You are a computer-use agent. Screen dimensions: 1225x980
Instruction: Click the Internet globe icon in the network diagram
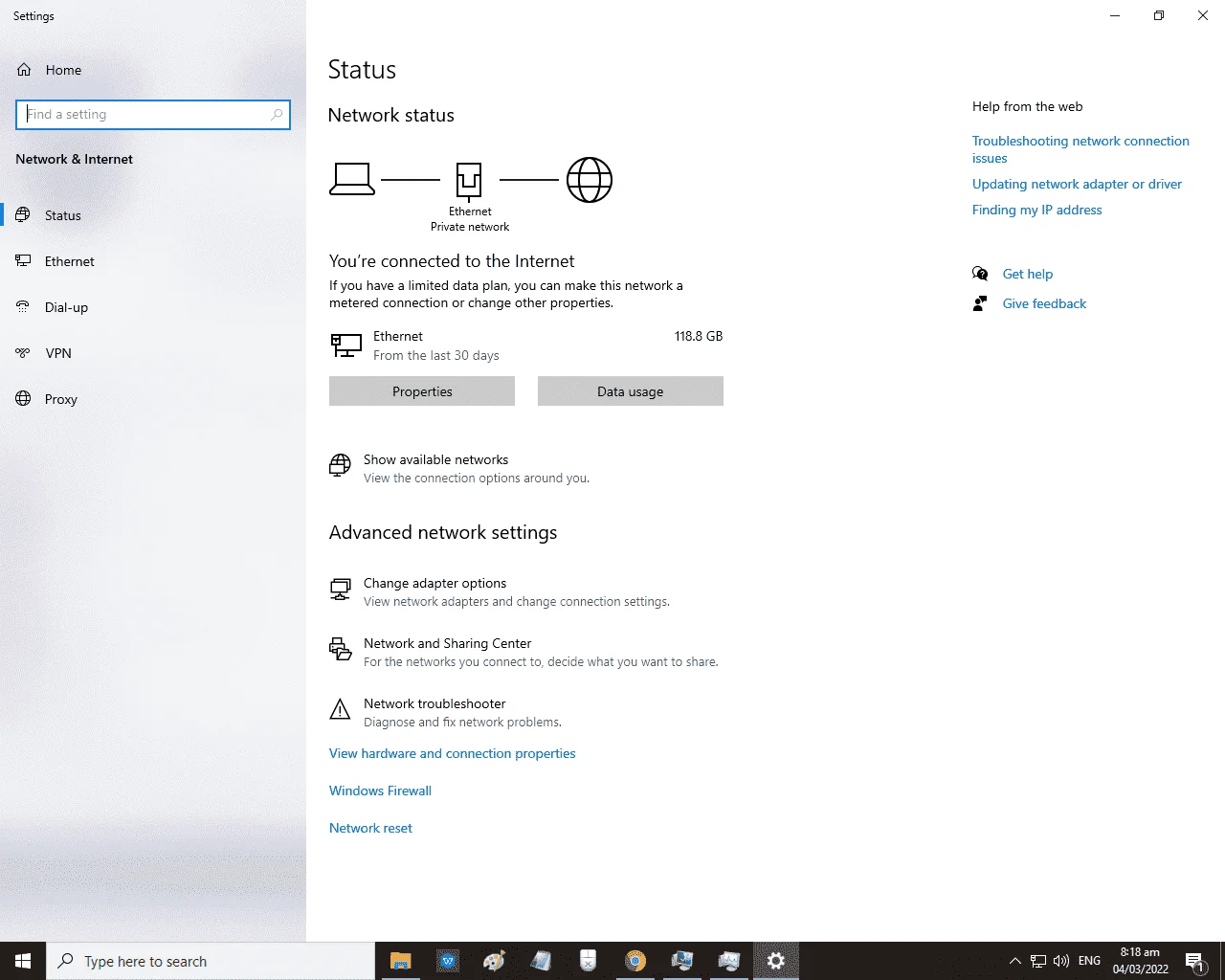click(x=590, y=180)
